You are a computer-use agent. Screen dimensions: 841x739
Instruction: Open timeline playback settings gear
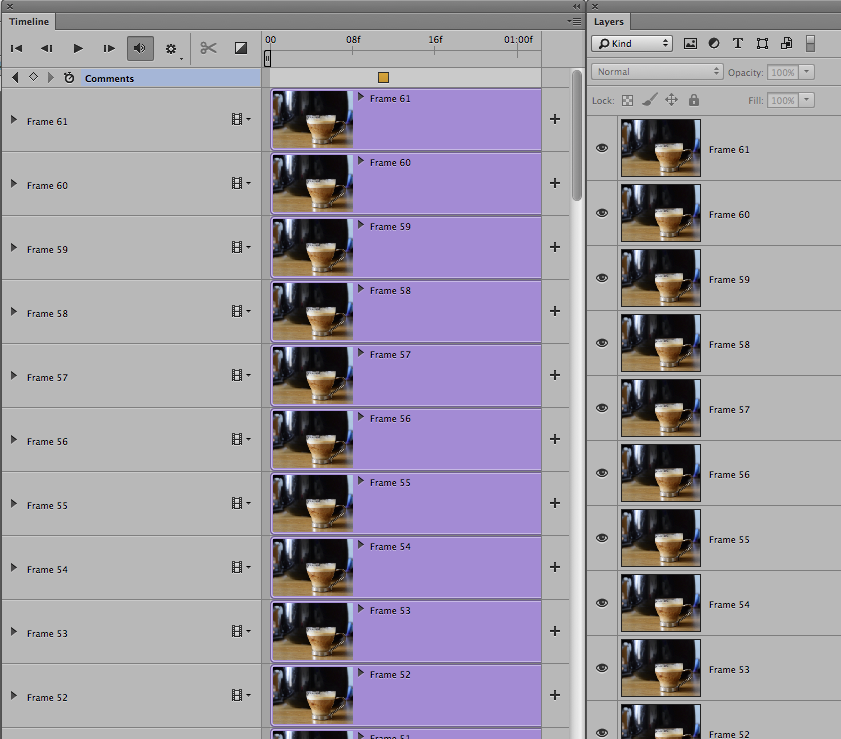pyautogui.click(x=171, y=49)
